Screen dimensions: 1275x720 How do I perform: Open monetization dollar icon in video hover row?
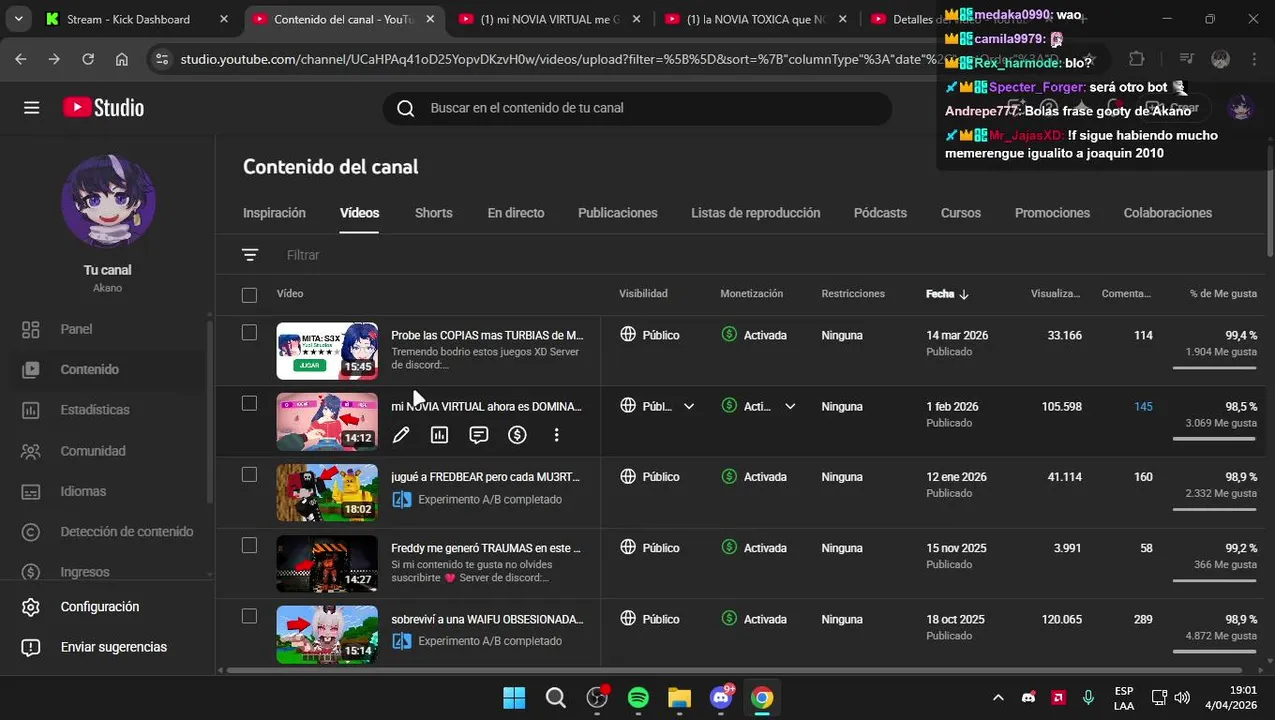tap(517, 435)
